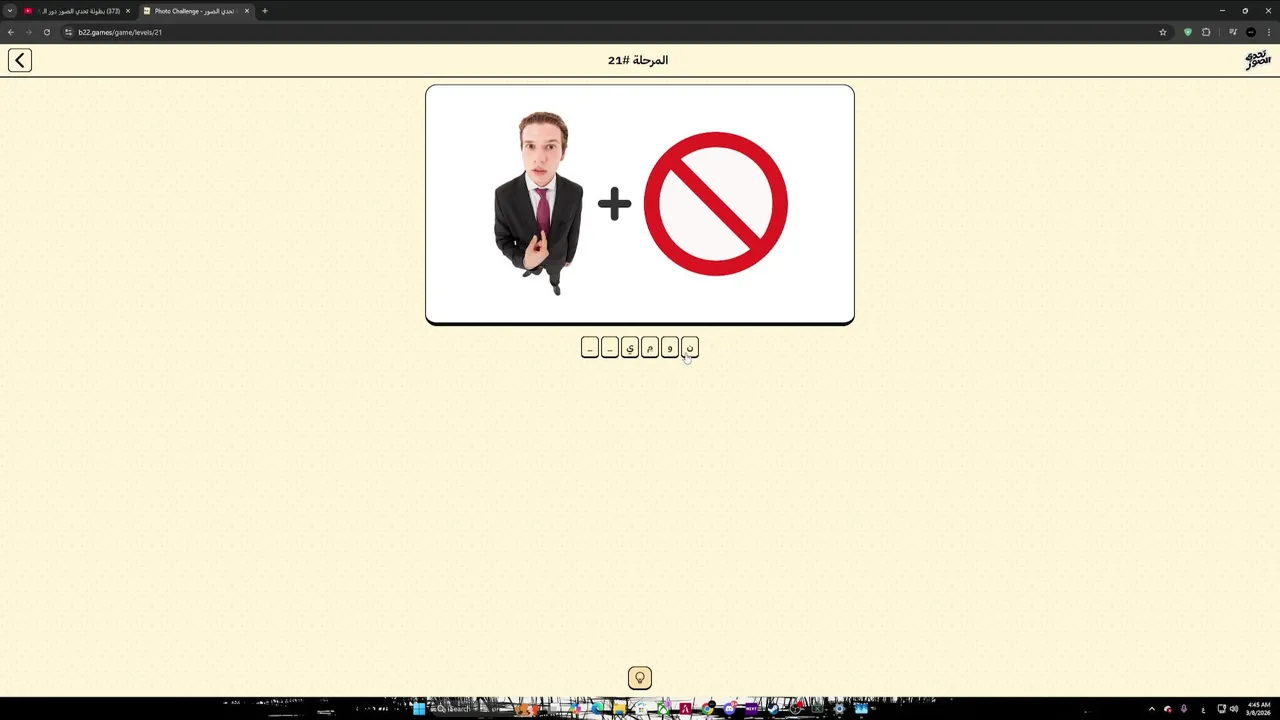This screenshot has width=1280, height=720.
Task: Open the browser profile avatar
Action: [1251, 32]
